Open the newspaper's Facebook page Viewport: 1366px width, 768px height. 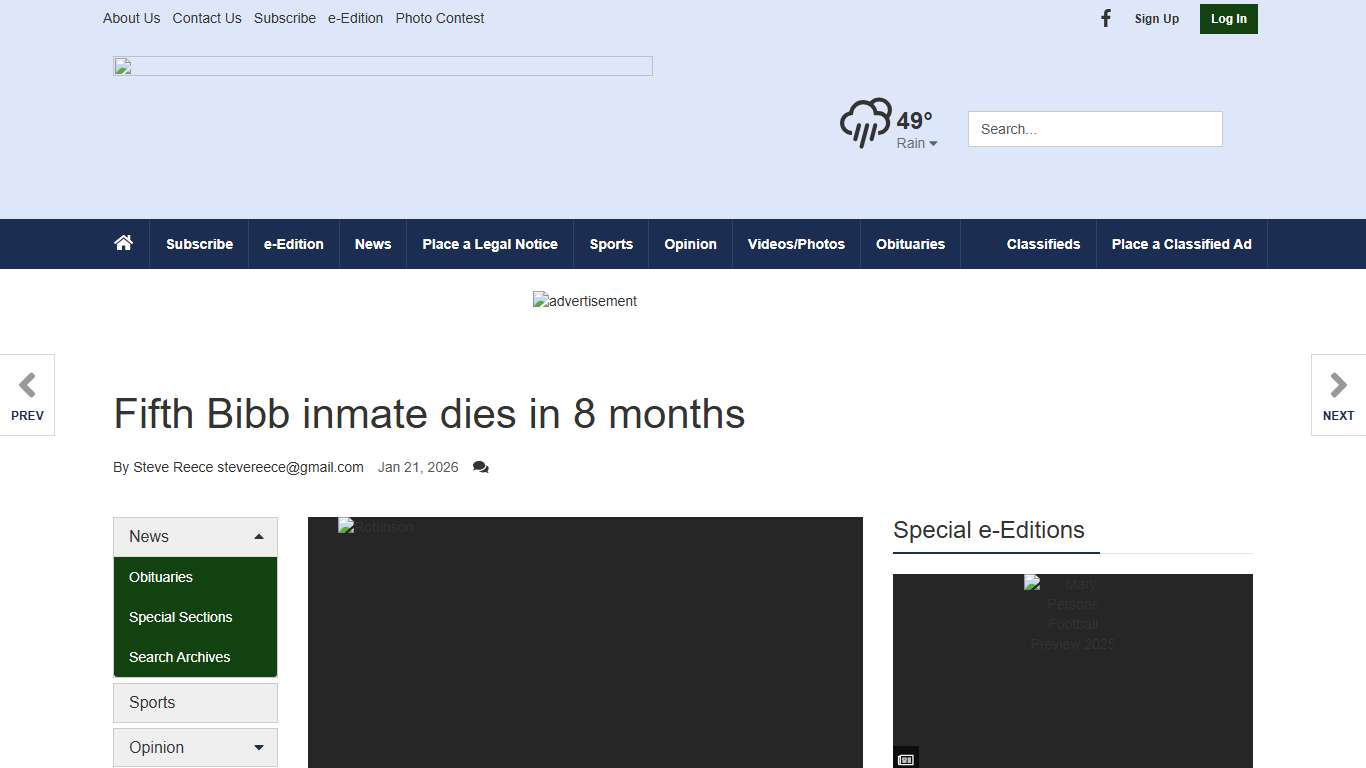[1105, 18]
